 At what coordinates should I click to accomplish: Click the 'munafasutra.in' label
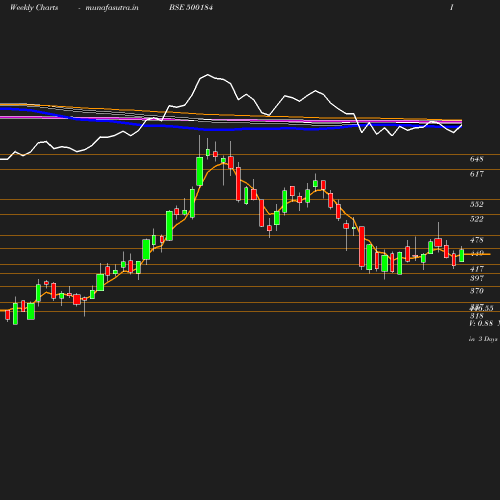click(x=112, y=7)
